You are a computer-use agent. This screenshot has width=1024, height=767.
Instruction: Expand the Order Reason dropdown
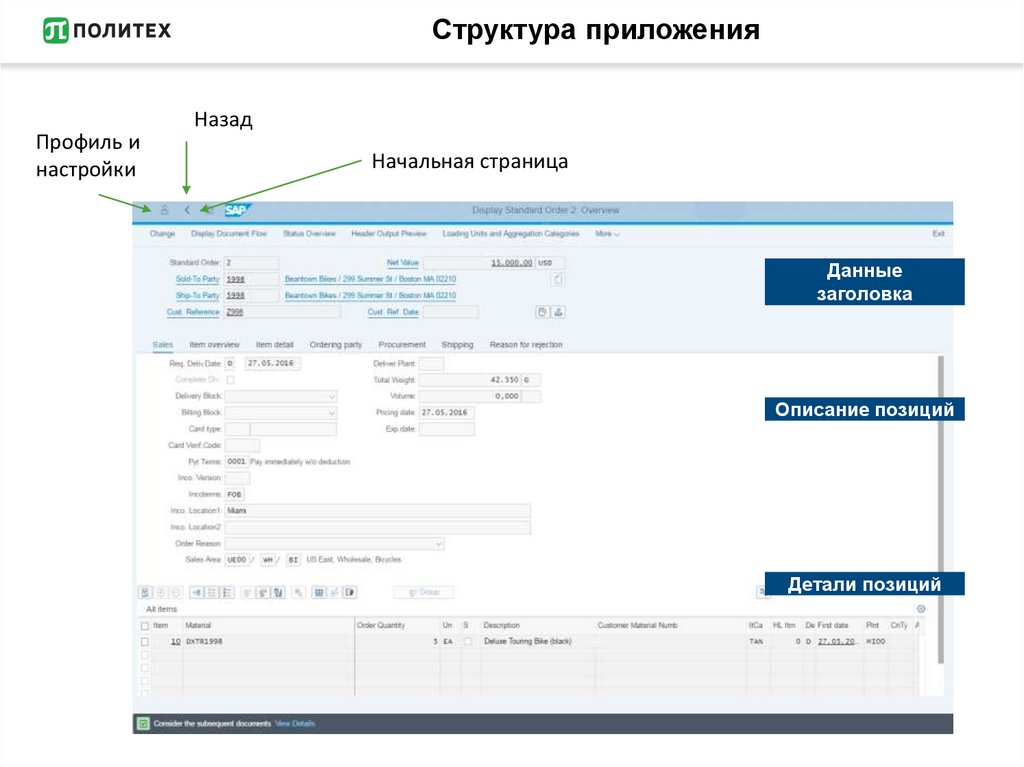click(x=438, y=543)
